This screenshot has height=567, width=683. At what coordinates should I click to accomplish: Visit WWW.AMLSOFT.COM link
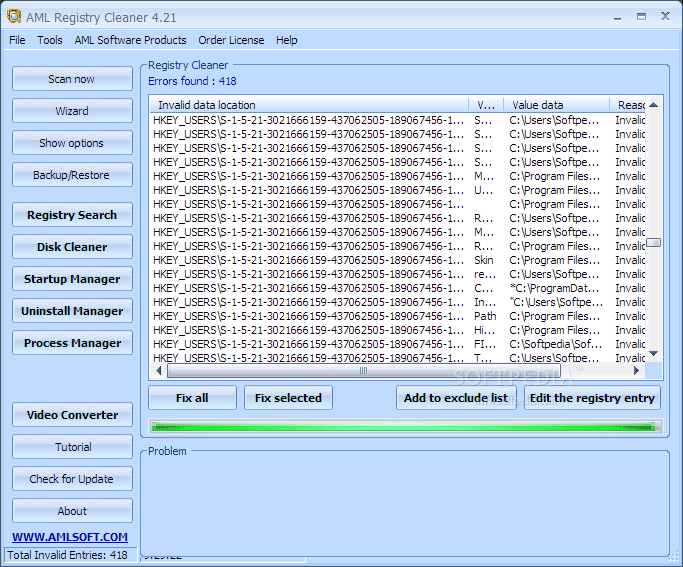(x=70, y=537)
